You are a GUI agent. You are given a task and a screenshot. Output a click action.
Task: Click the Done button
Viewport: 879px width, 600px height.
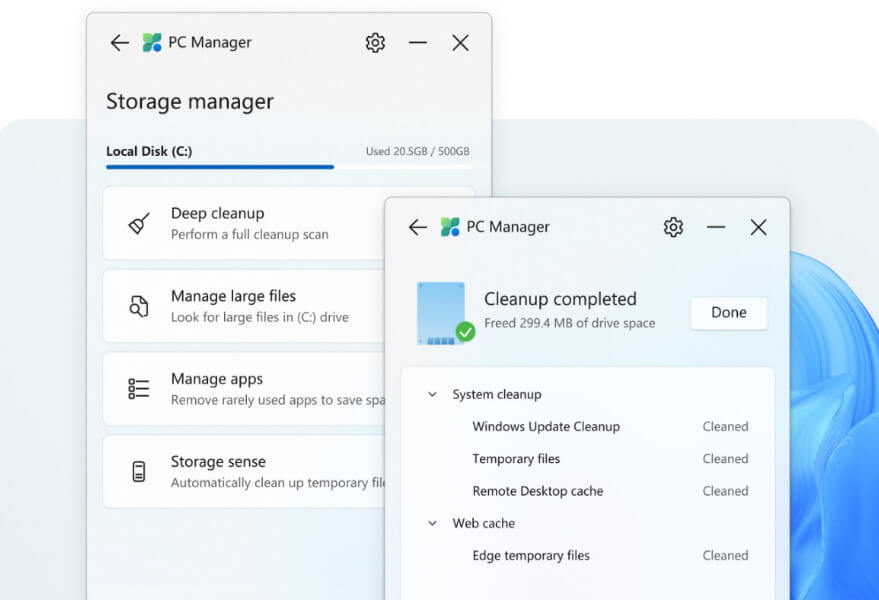pos(729,313)
